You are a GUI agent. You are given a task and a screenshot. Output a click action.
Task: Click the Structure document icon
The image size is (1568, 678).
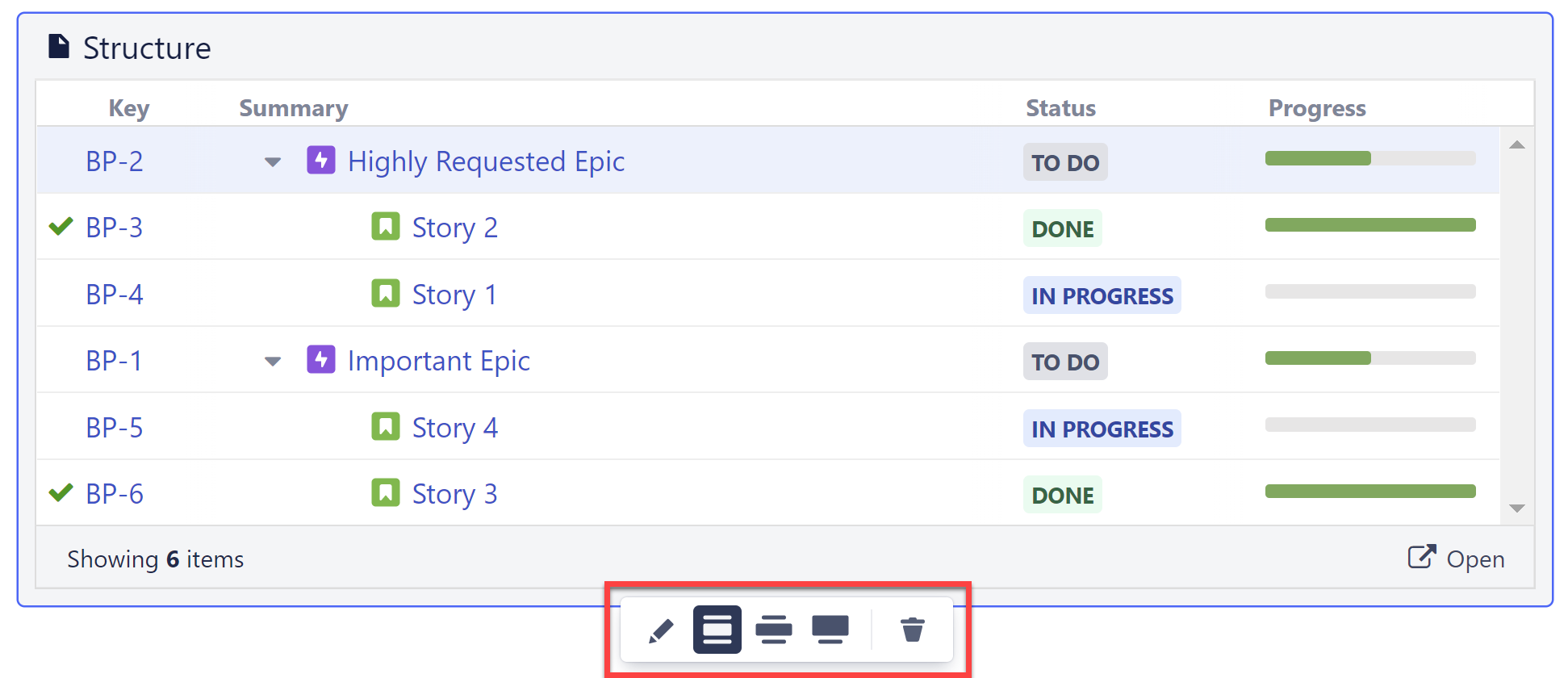point(59,47)
